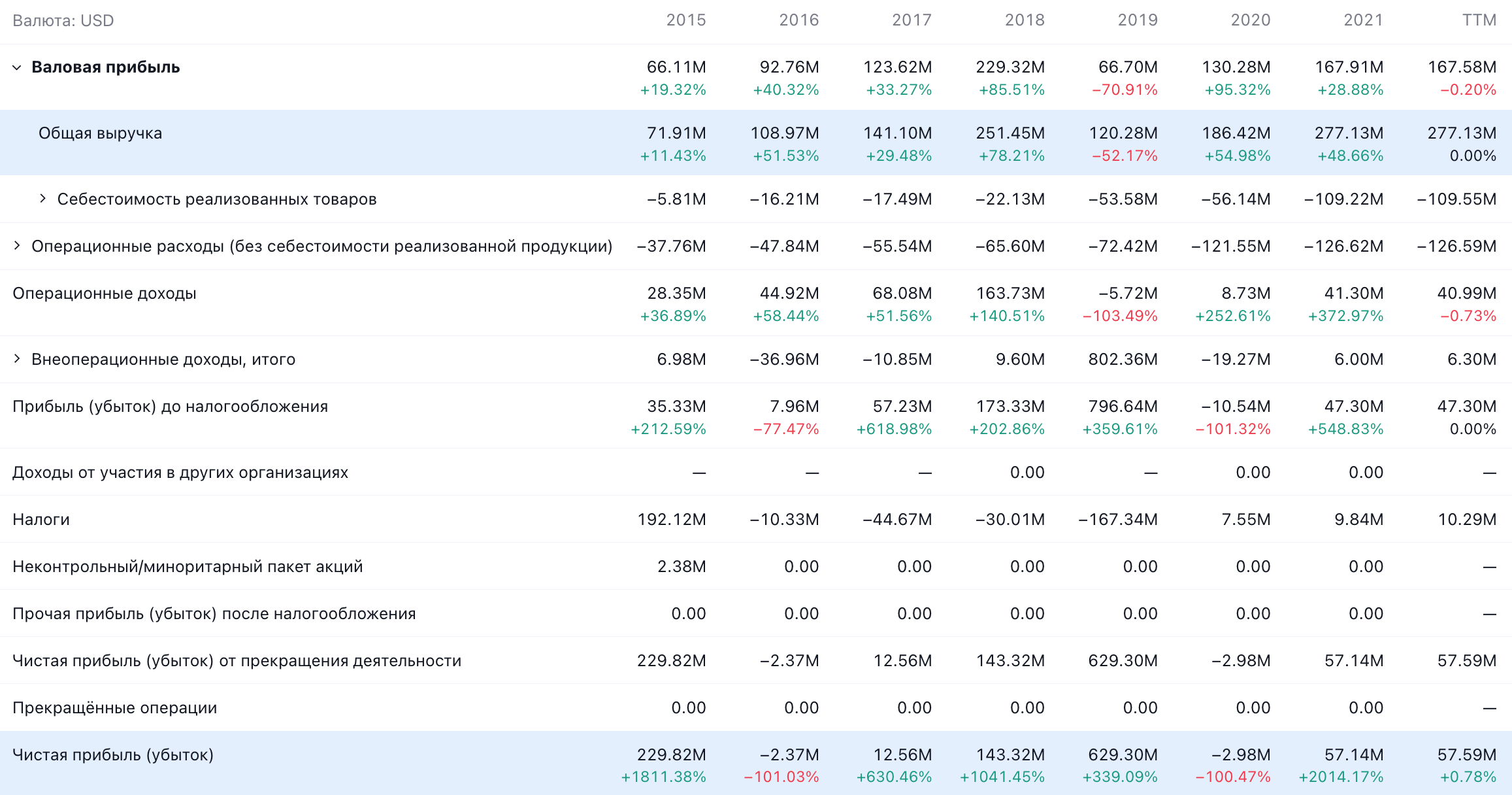The image size is (1512, 795).
Task: Expand Операционные расходы row chevron
Action: pyautogui.click(x=17, y=246)
